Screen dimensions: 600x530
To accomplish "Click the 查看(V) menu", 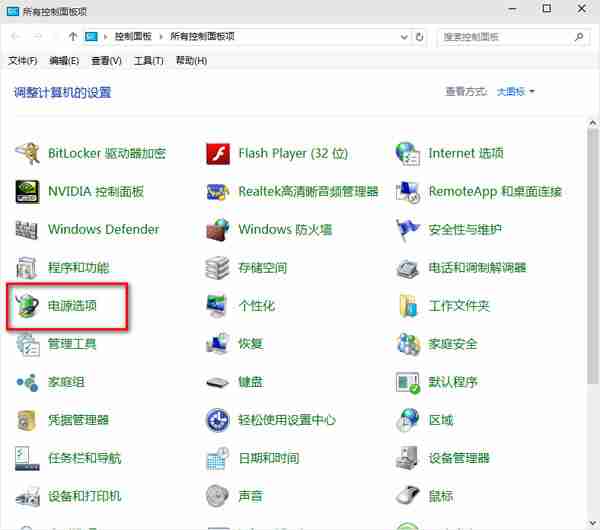I will pyautogui.click(x=106, y=61).
